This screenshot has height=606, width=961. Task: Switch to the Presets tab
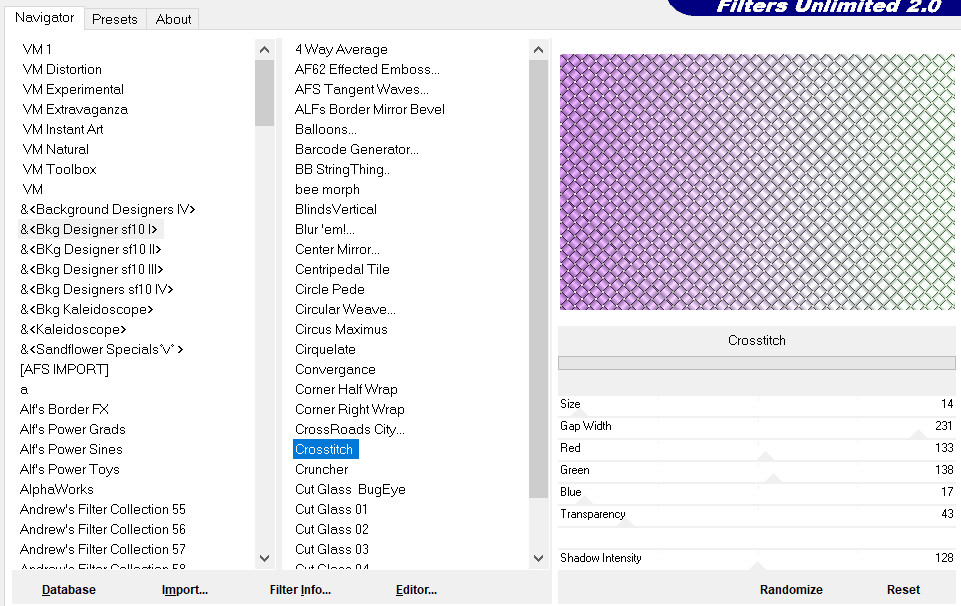click(115, 19)
